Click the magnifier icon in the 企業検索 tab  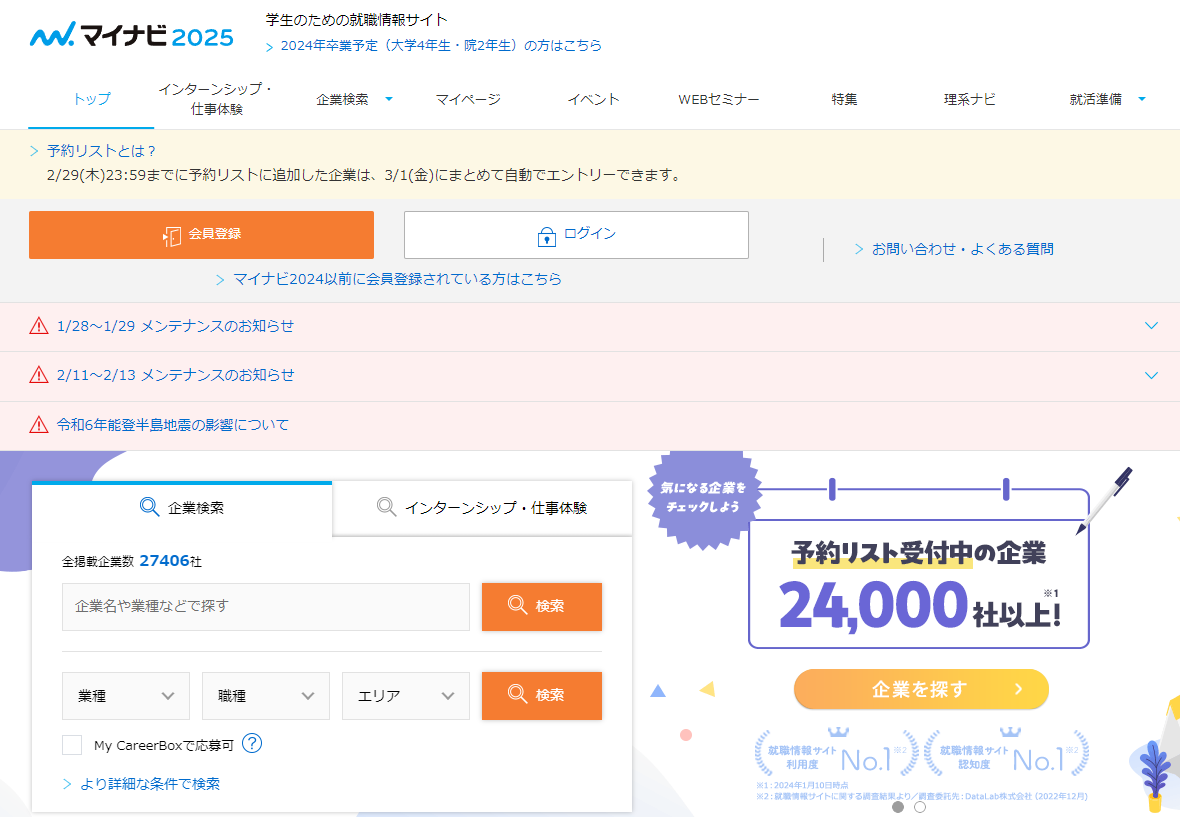[x=149, y=507]
